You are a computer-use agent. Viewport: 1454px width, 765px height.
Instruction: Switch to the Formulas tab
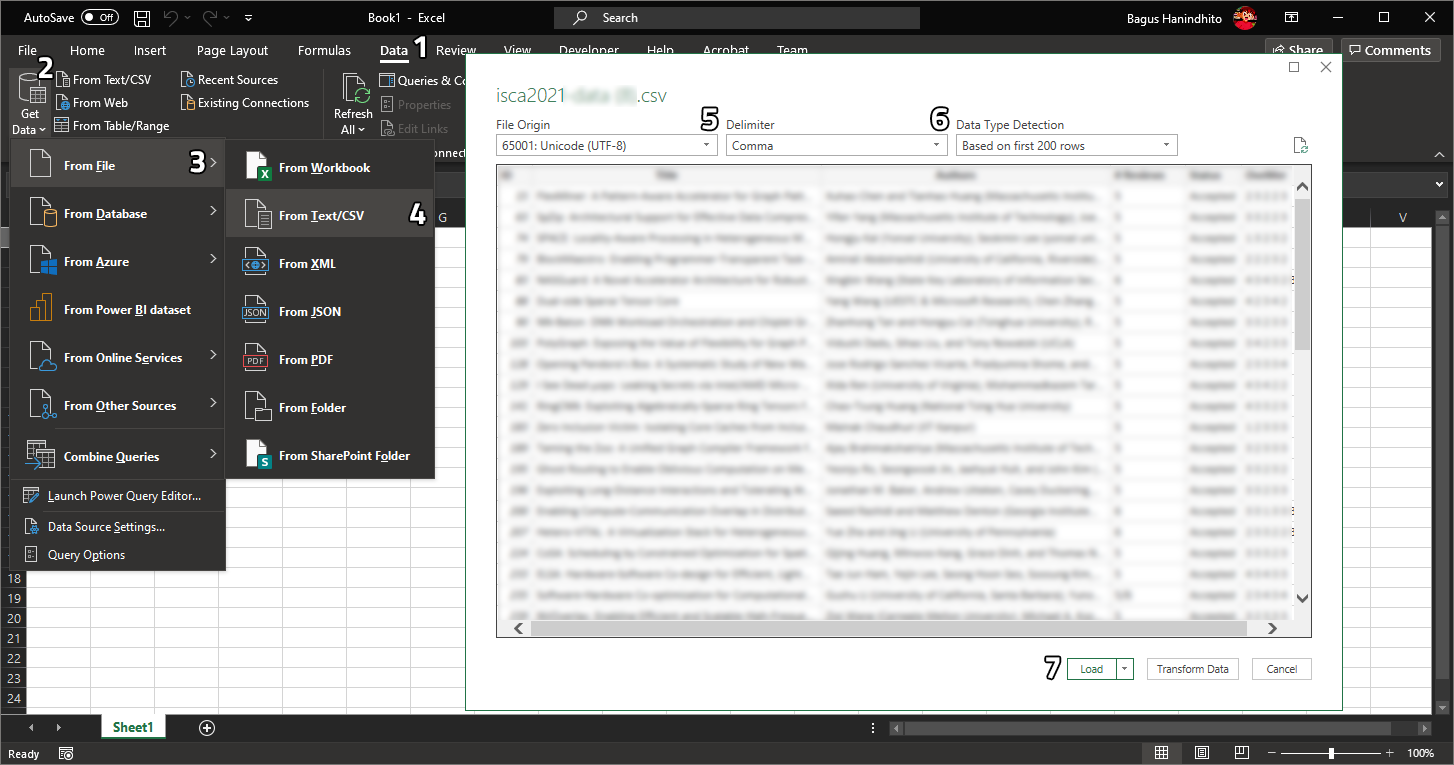point(324,50)
